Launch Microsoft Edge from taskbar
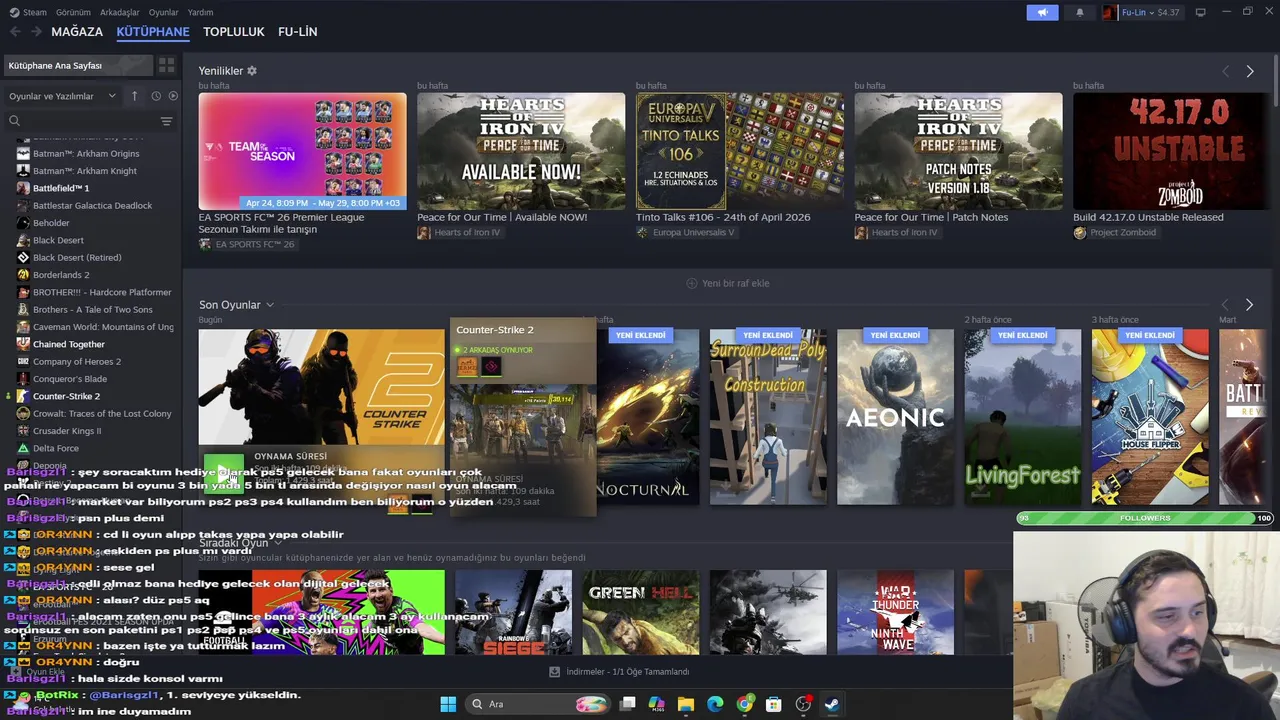Image resolution: width=1280 pixels, height=720 pixels. pos(715,704)
